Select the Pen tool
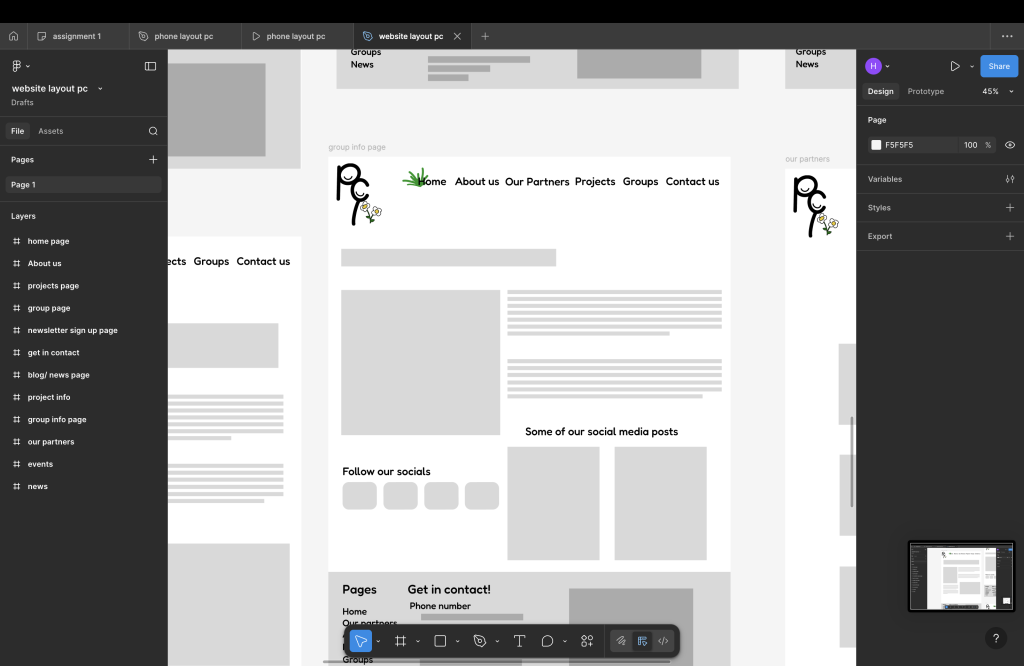The height and width of the screenshot is (666, 1024). (480, 641)
